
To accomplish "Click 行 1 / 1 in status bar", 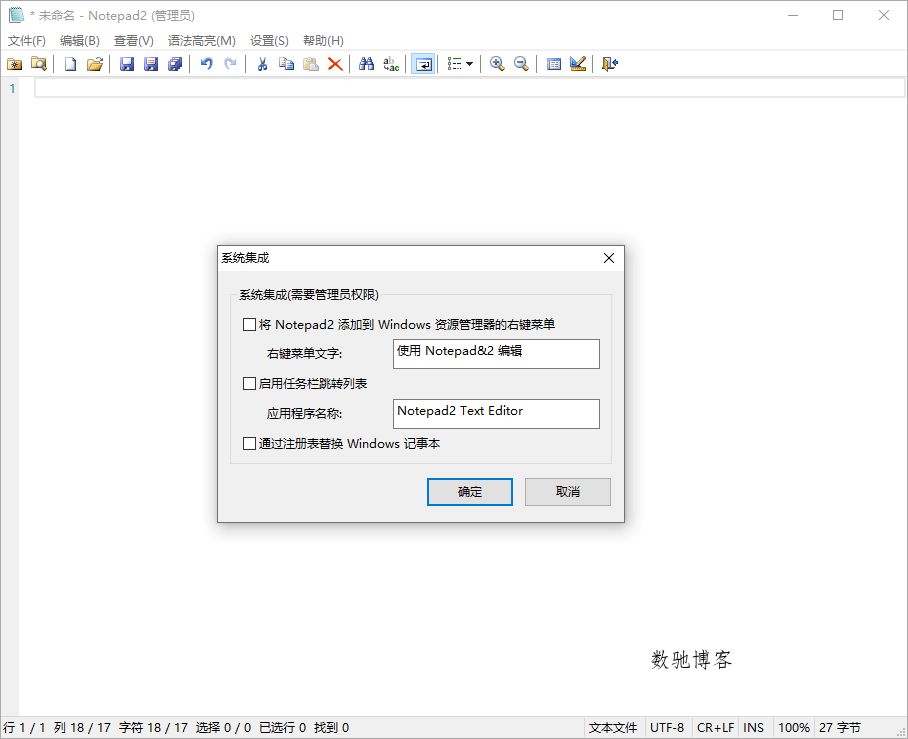I will [24, 728].
